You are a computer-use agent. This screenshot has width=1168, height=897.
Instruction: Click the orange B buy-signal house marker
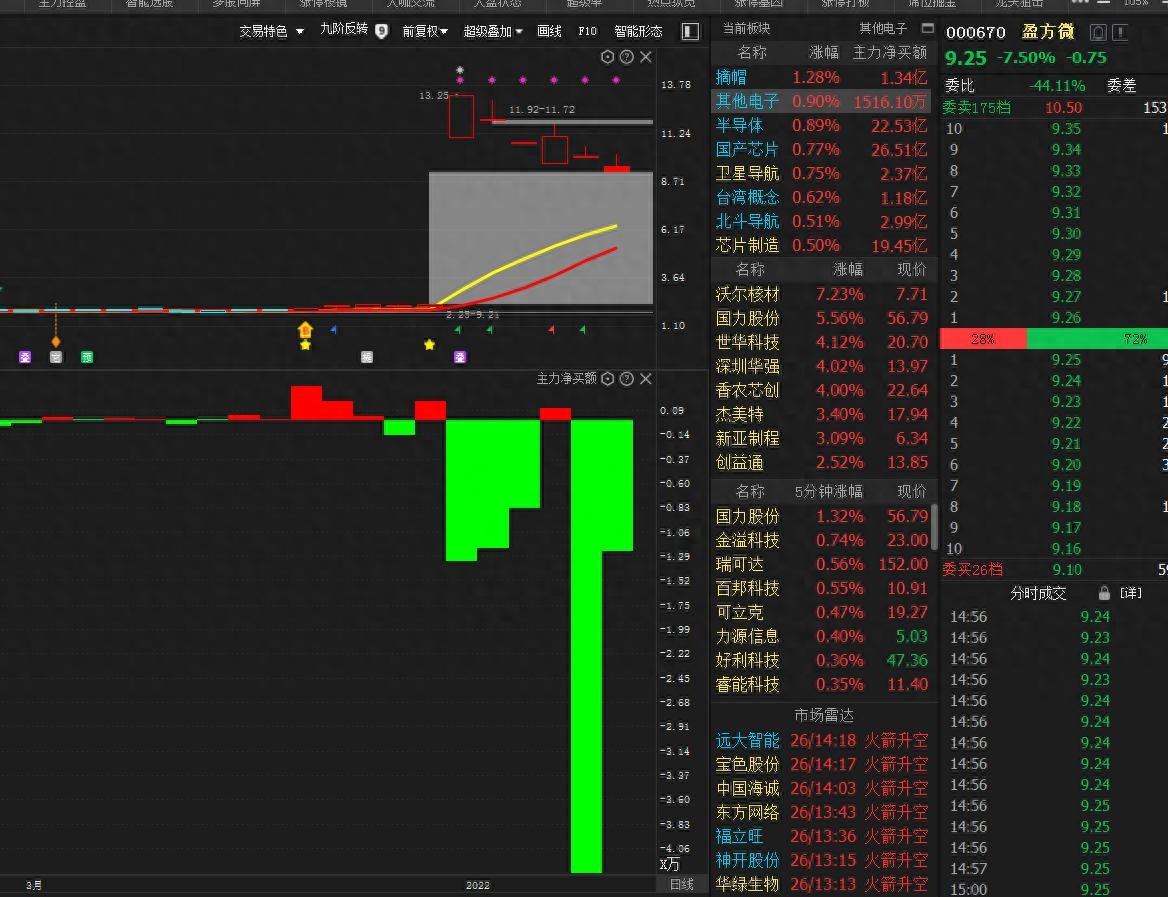pyautogui.click(x=305, y=329)
